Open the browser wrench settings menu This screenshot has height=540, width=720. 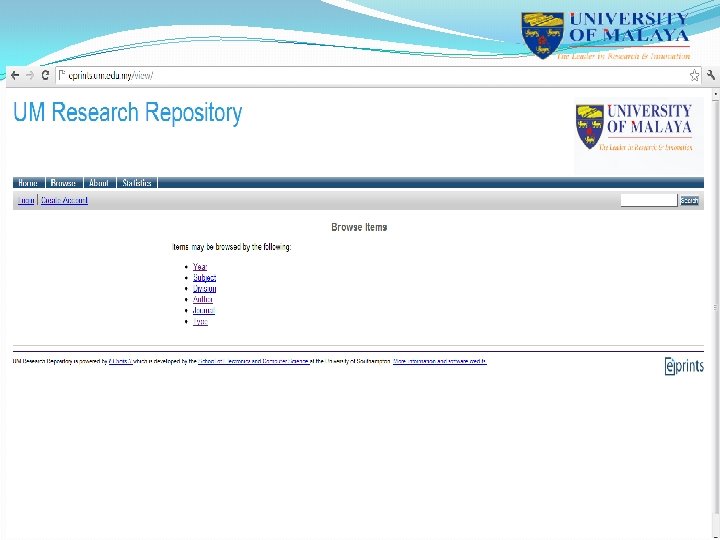711,75
